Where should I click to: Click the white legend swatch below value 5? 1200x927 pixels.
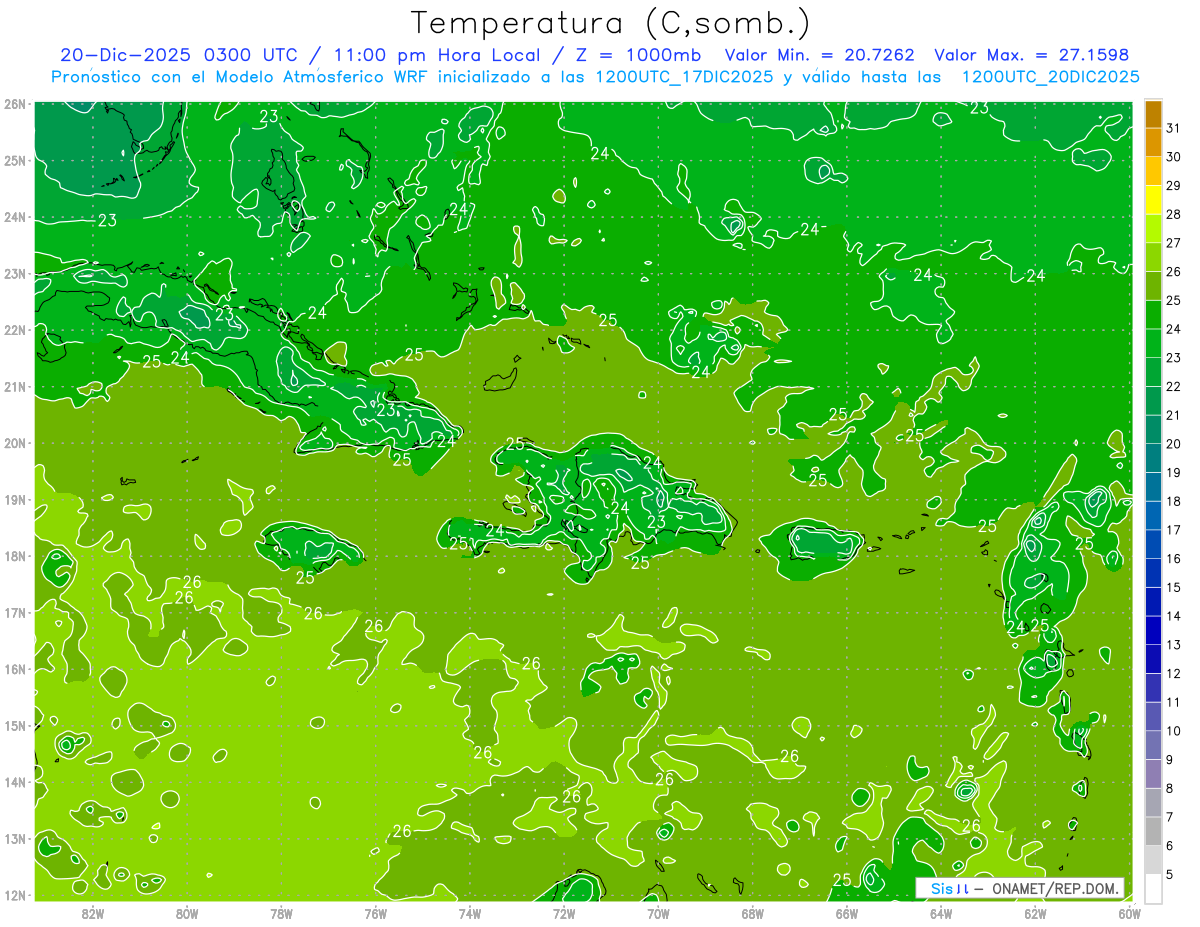click(x=1153, y=887)
